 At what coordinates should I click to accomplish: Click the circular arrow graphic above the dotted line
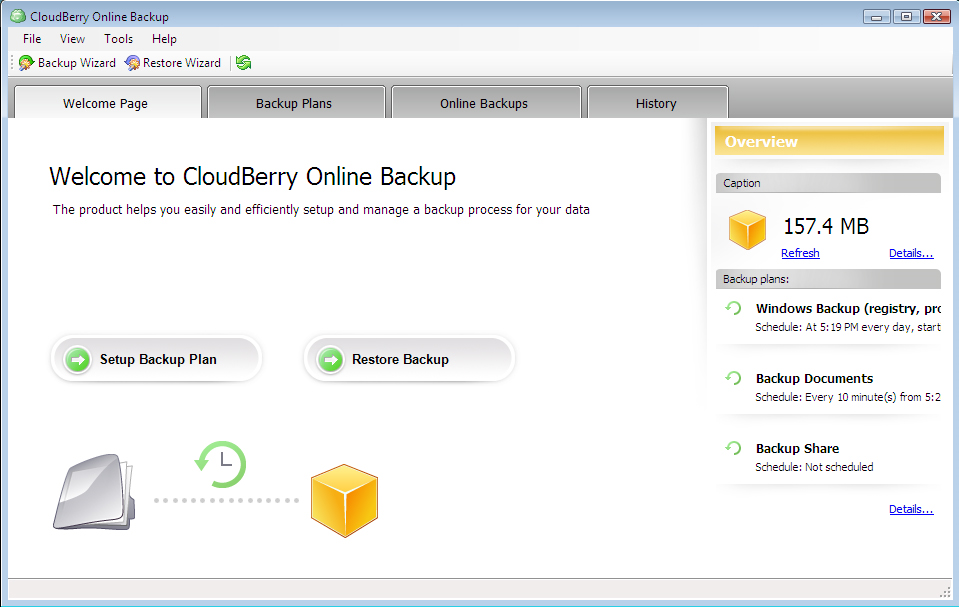(221, 464)
